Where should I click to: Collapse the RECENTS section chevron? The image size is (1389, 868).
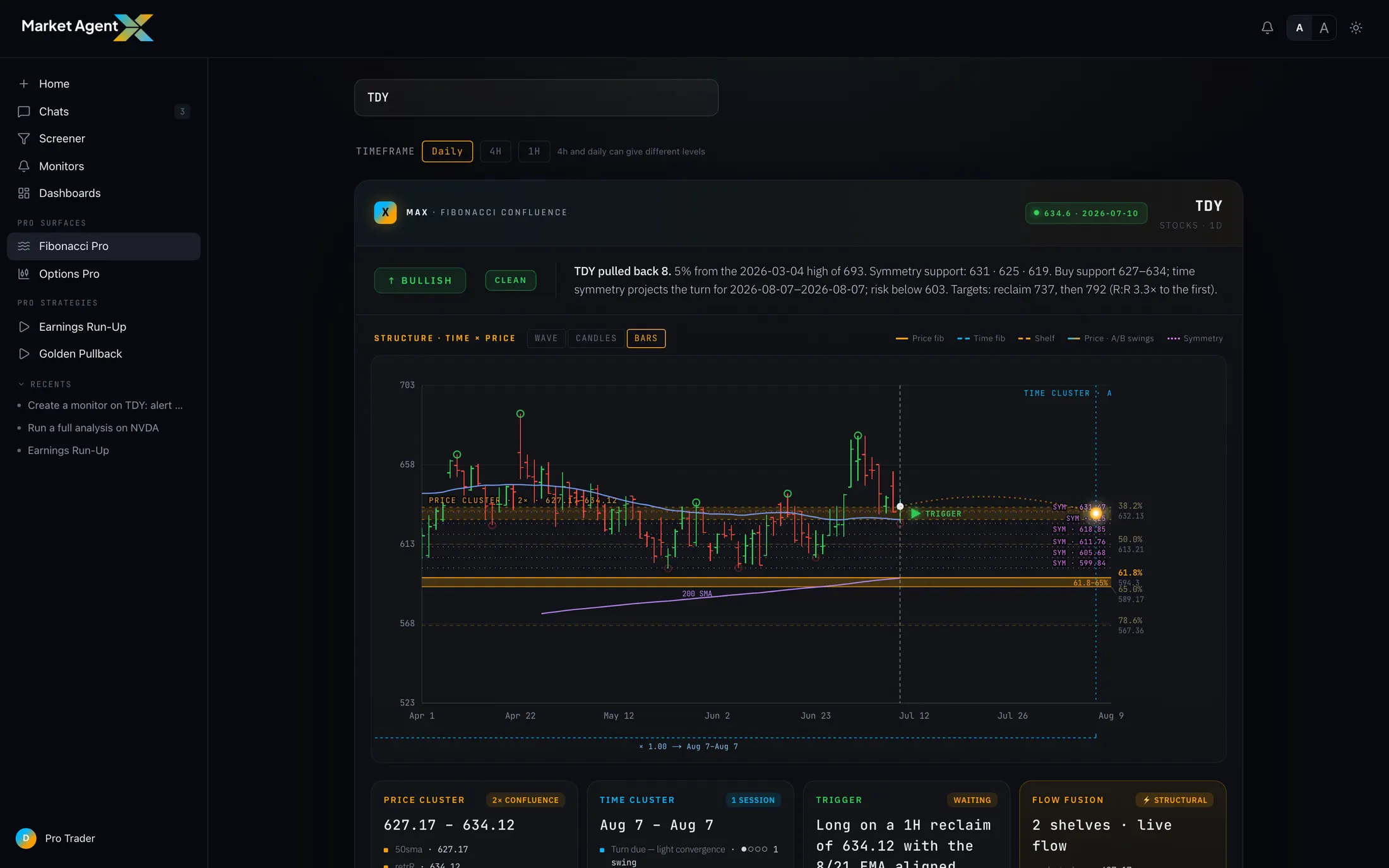[21, 384]
